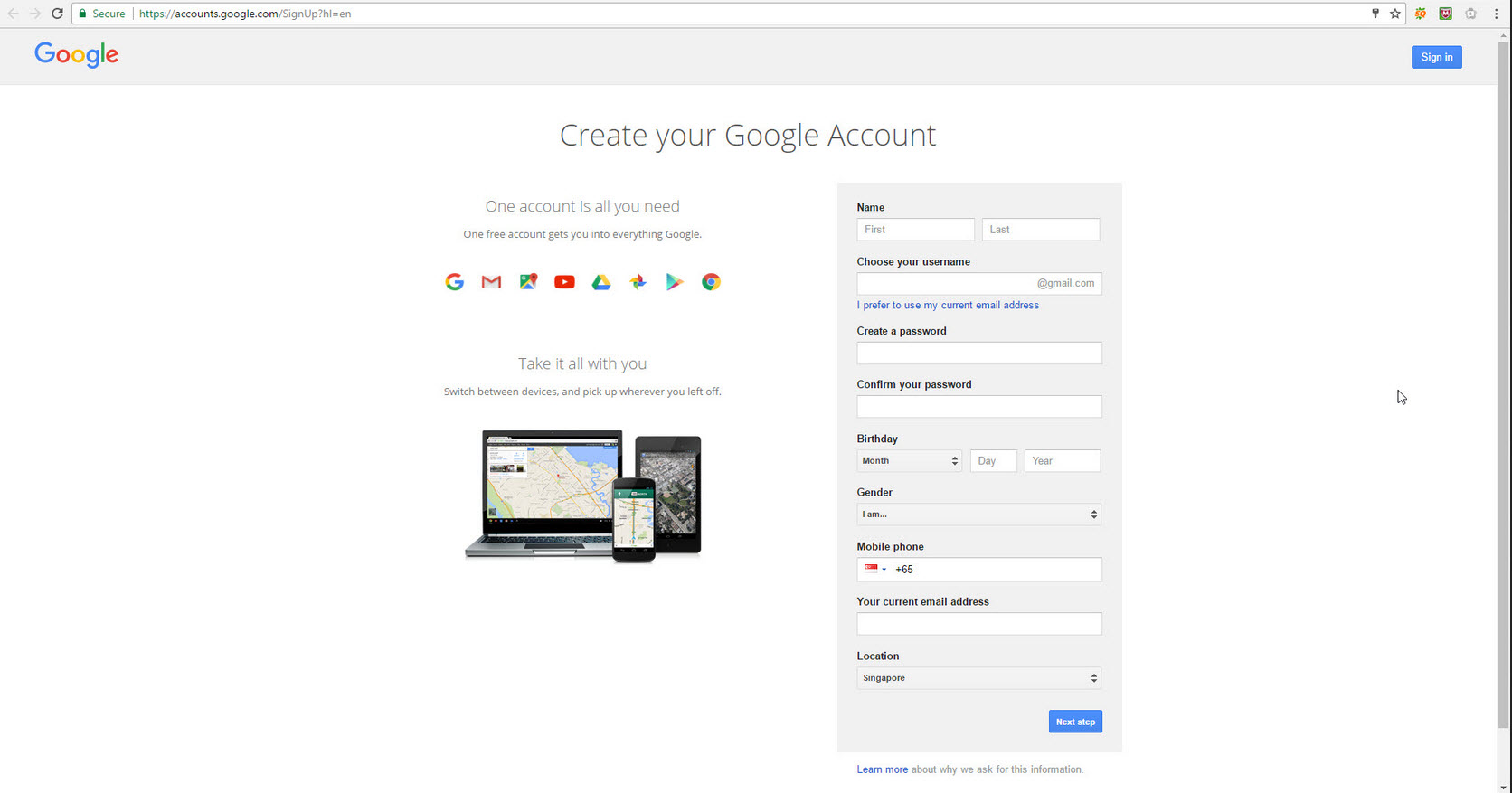The width and height of the screenshot is (1512, 793).
Task: Click the Google Maps icon
Action: [x=528, y=282]
